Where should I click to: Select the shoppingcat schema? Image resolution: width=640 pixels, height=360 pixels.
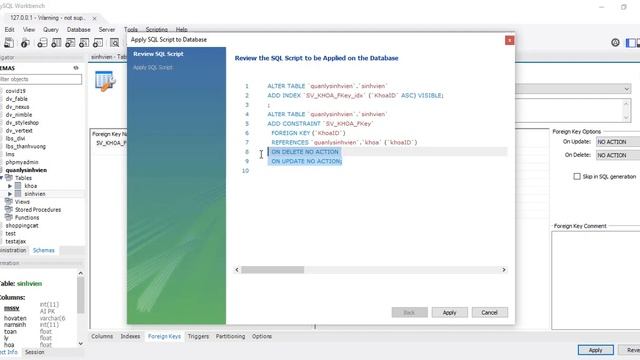22,225
